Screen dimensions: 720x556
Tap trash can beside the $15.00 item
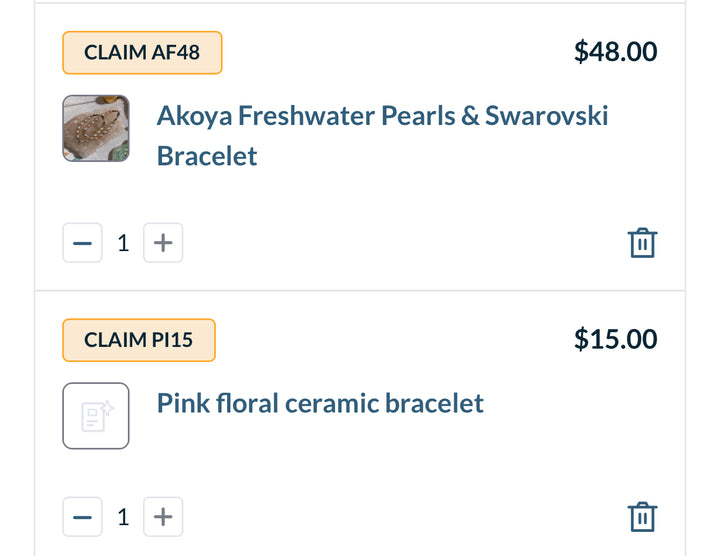(642, 517)
